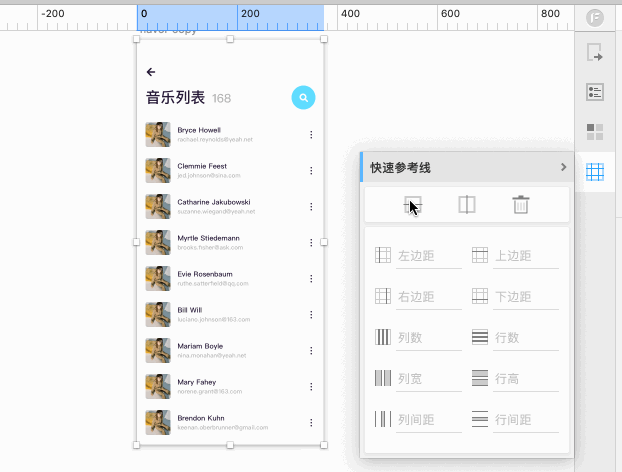
Task: Focus the 列宽 input field
Action: pos(429,379)
